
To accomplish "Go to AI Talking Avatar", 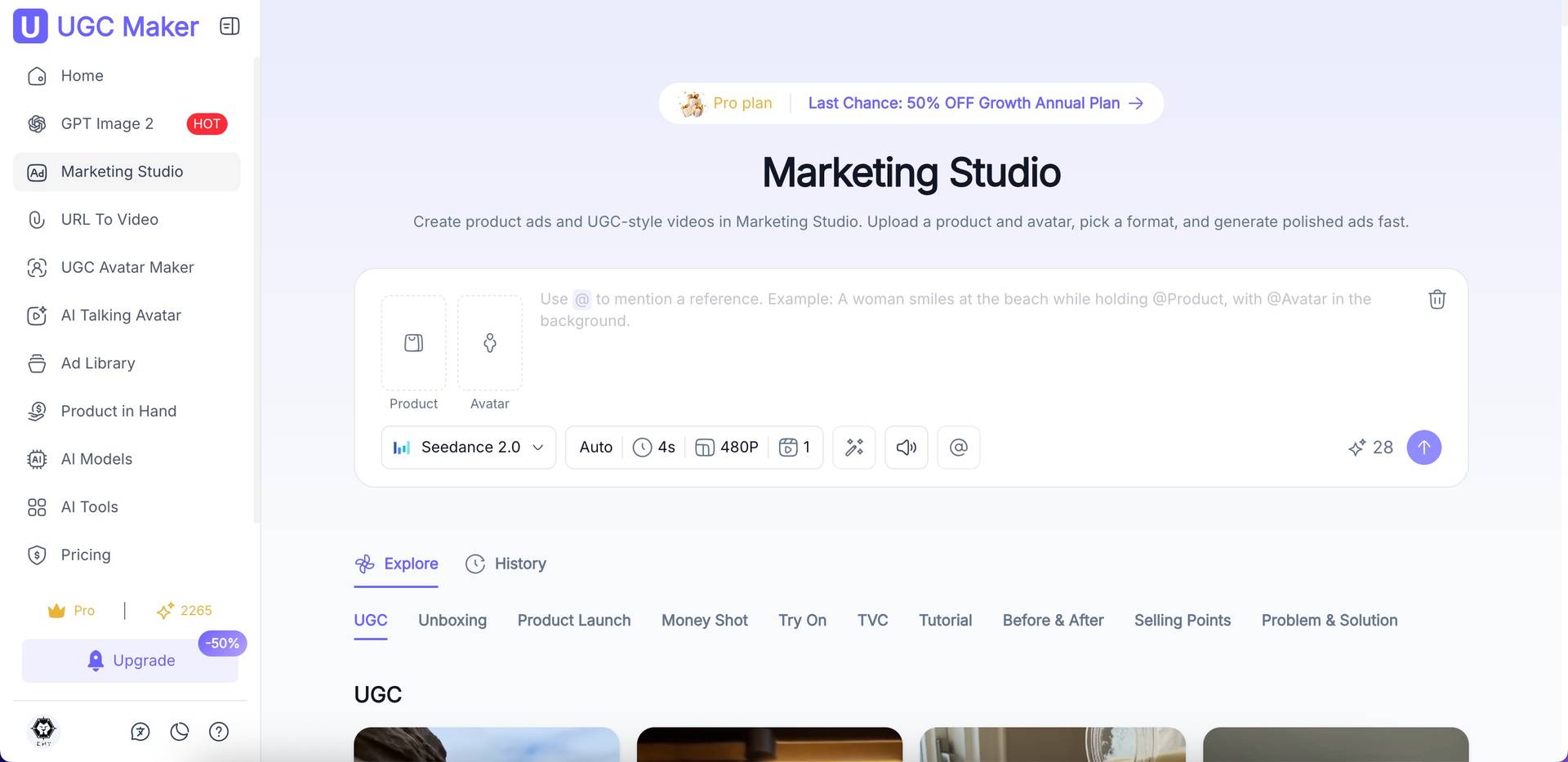I will click(x=127, y=316).
